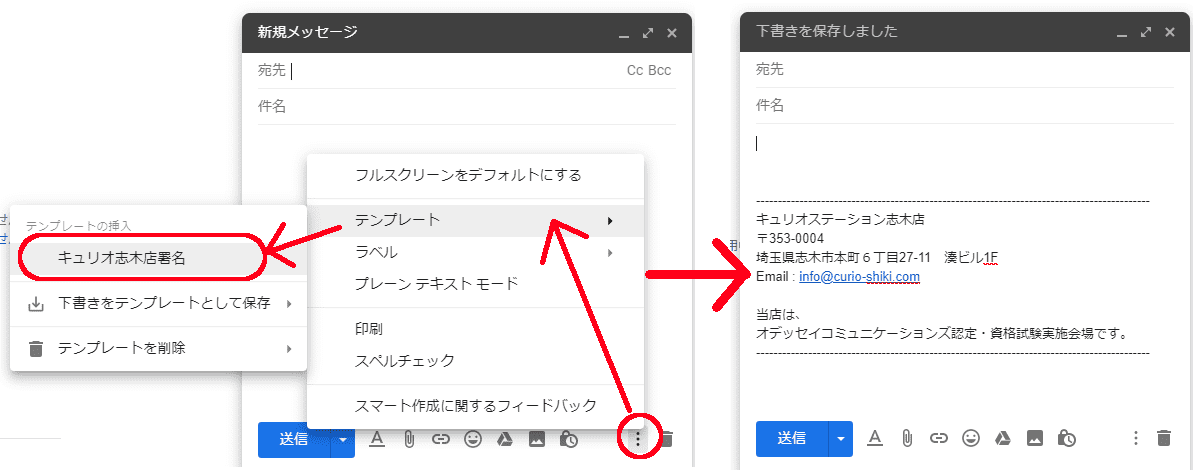Open send options arrow in New Message window
1193x470 pixels.
point(343,440)
